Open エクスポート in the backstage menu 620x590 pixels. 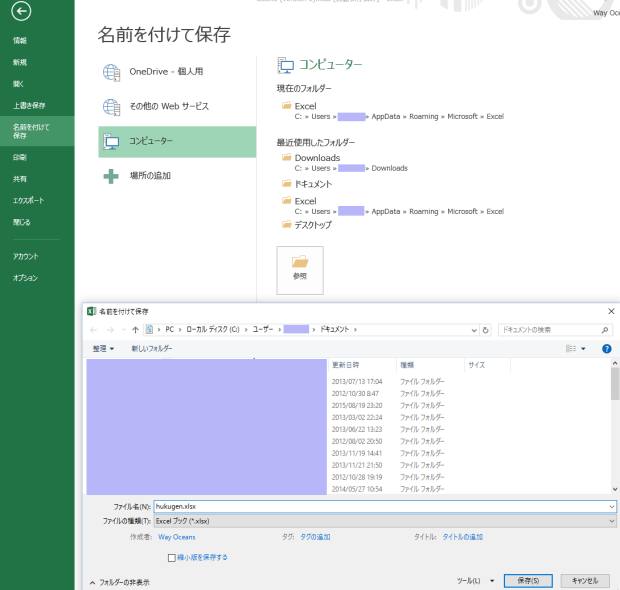(28, 200)
